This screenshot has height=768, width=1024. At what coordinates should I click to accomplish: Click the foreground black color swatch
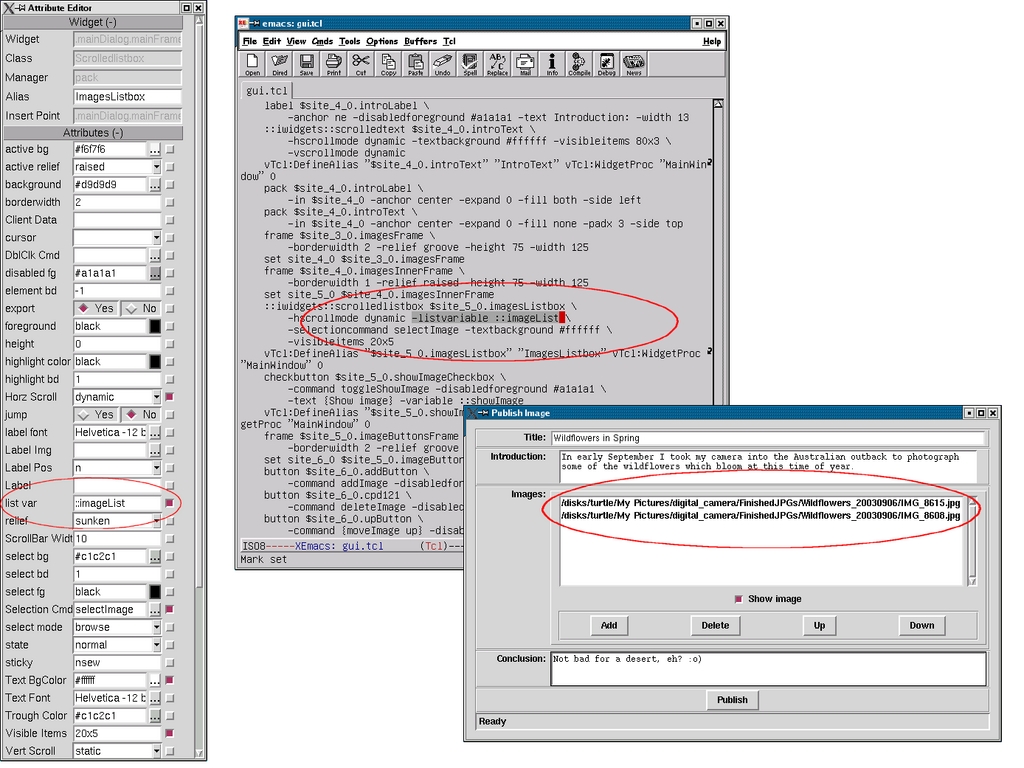[x=155, y=326]
